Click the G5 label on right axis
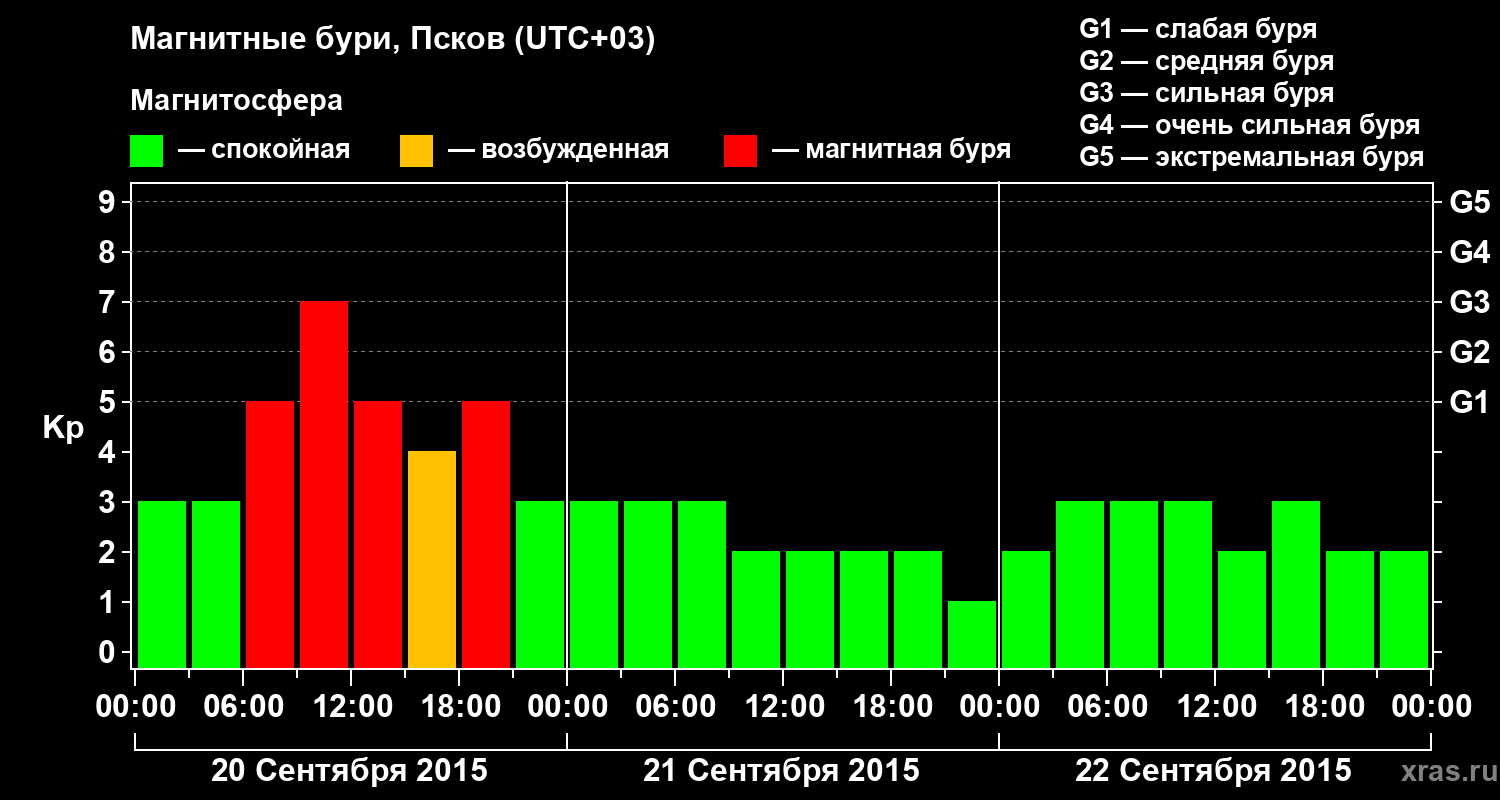 tap(1469, 202)
